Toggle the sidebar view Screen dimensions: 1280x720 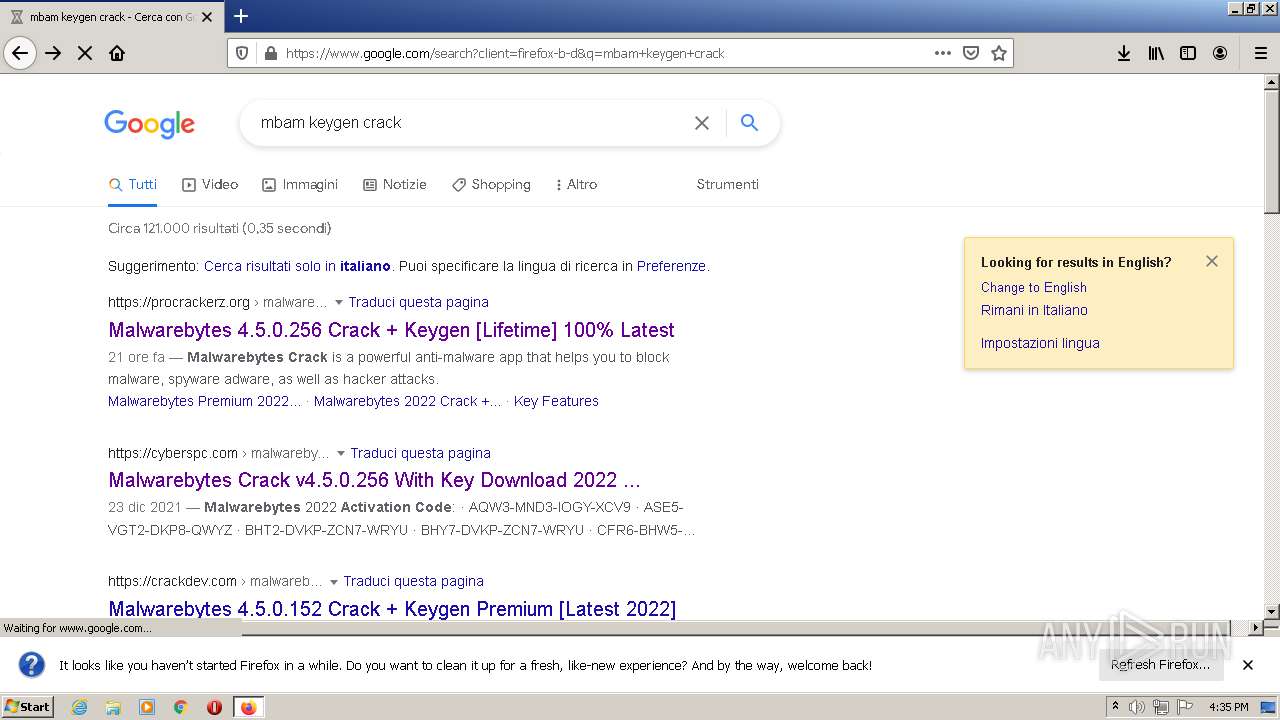(x=1188, y=53)
